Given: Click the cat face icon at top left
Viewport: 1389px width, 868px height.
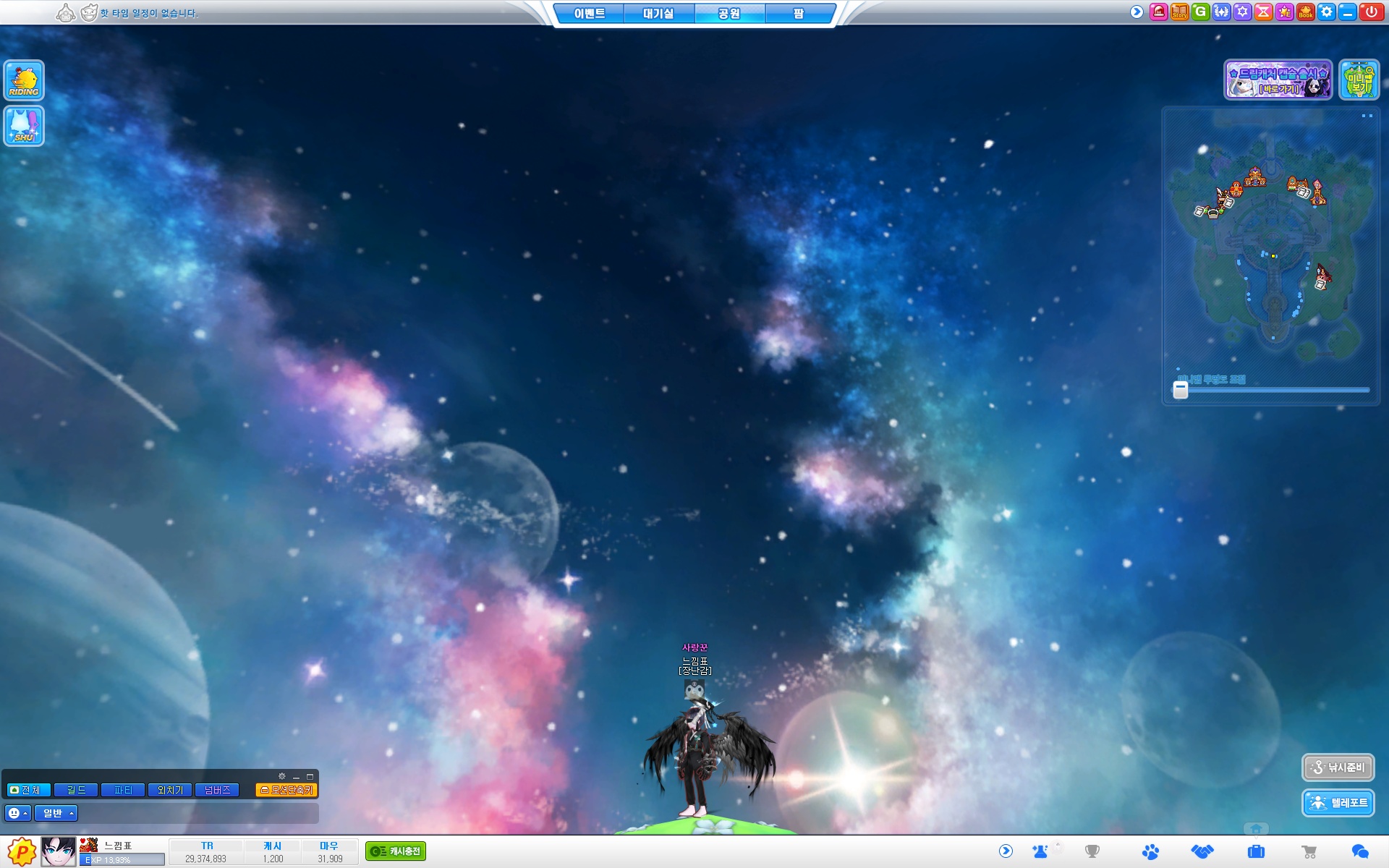Looking at the screenshot, I should click(x=88, y=12).
